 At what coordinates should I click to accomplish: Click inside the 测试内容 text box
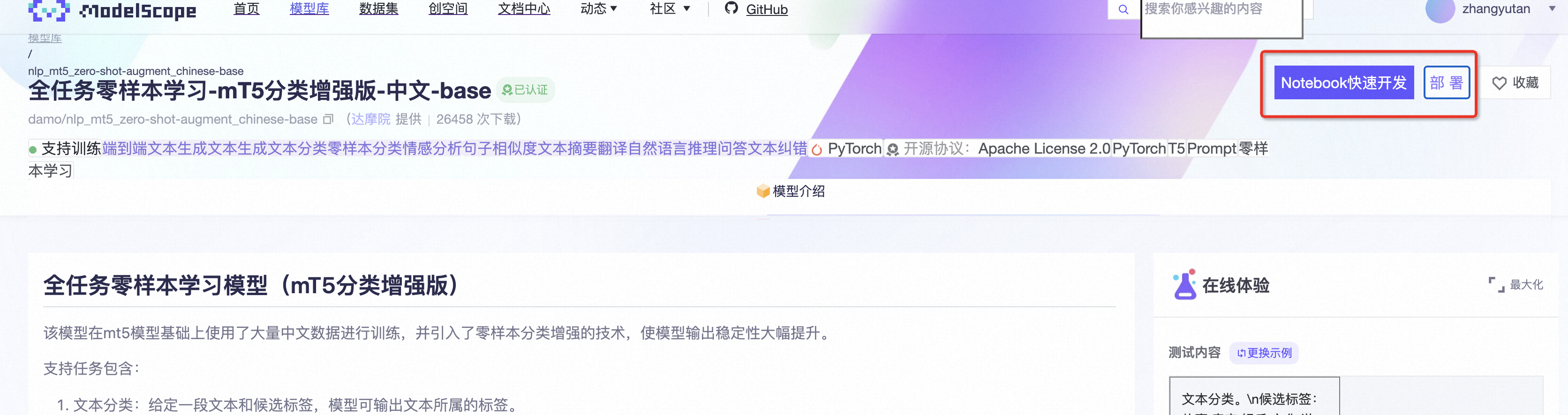(1254, 396)
